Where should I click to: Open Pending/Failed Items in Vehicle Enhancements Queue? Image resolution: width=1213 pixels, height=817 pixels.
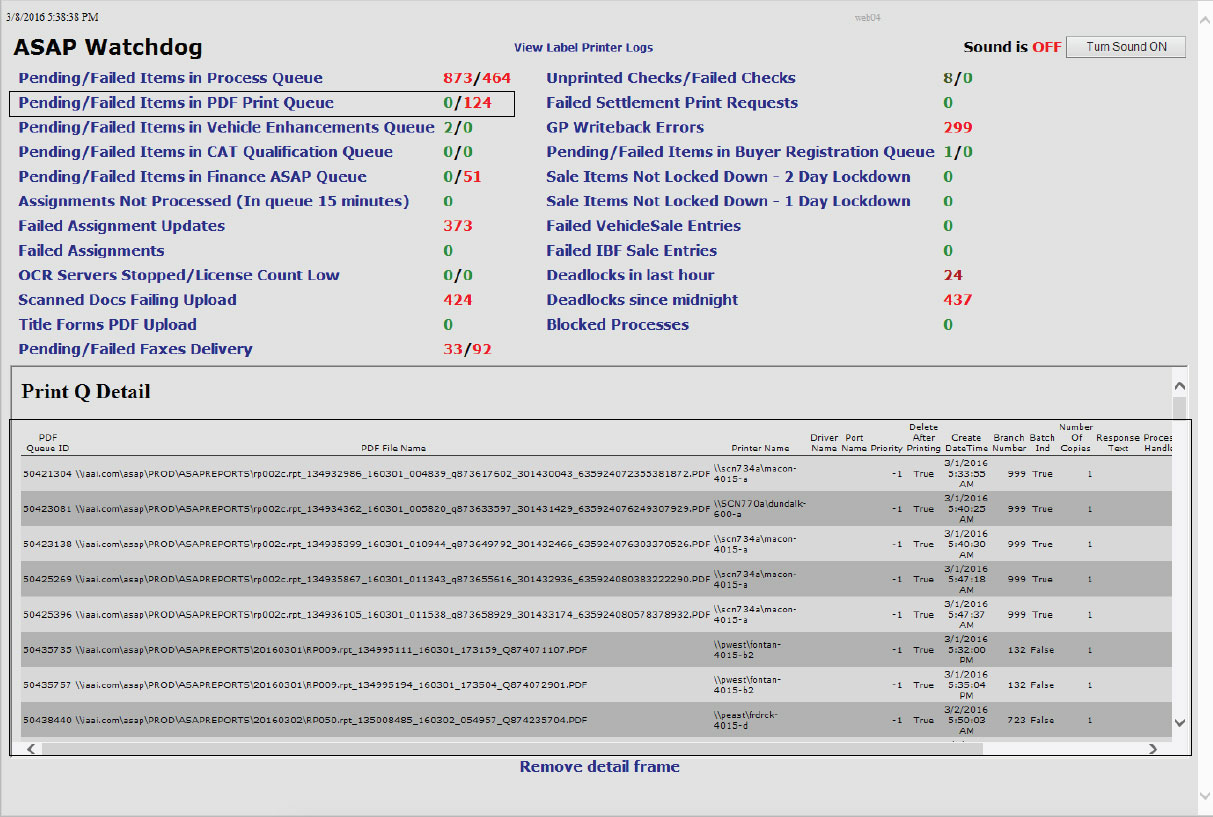click(x=226, y=128)
